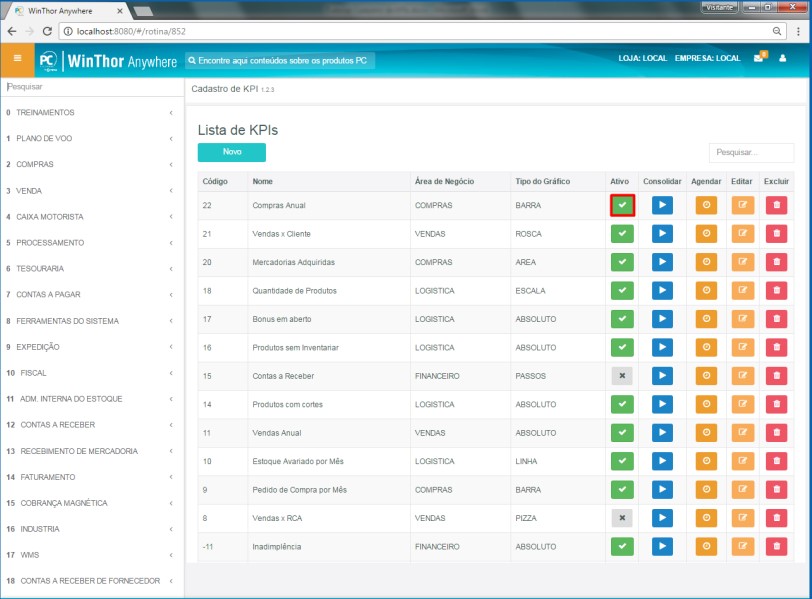Open the PLANO DE VOO menu item
Screen dimensions: 812x599
click(91, 138)
